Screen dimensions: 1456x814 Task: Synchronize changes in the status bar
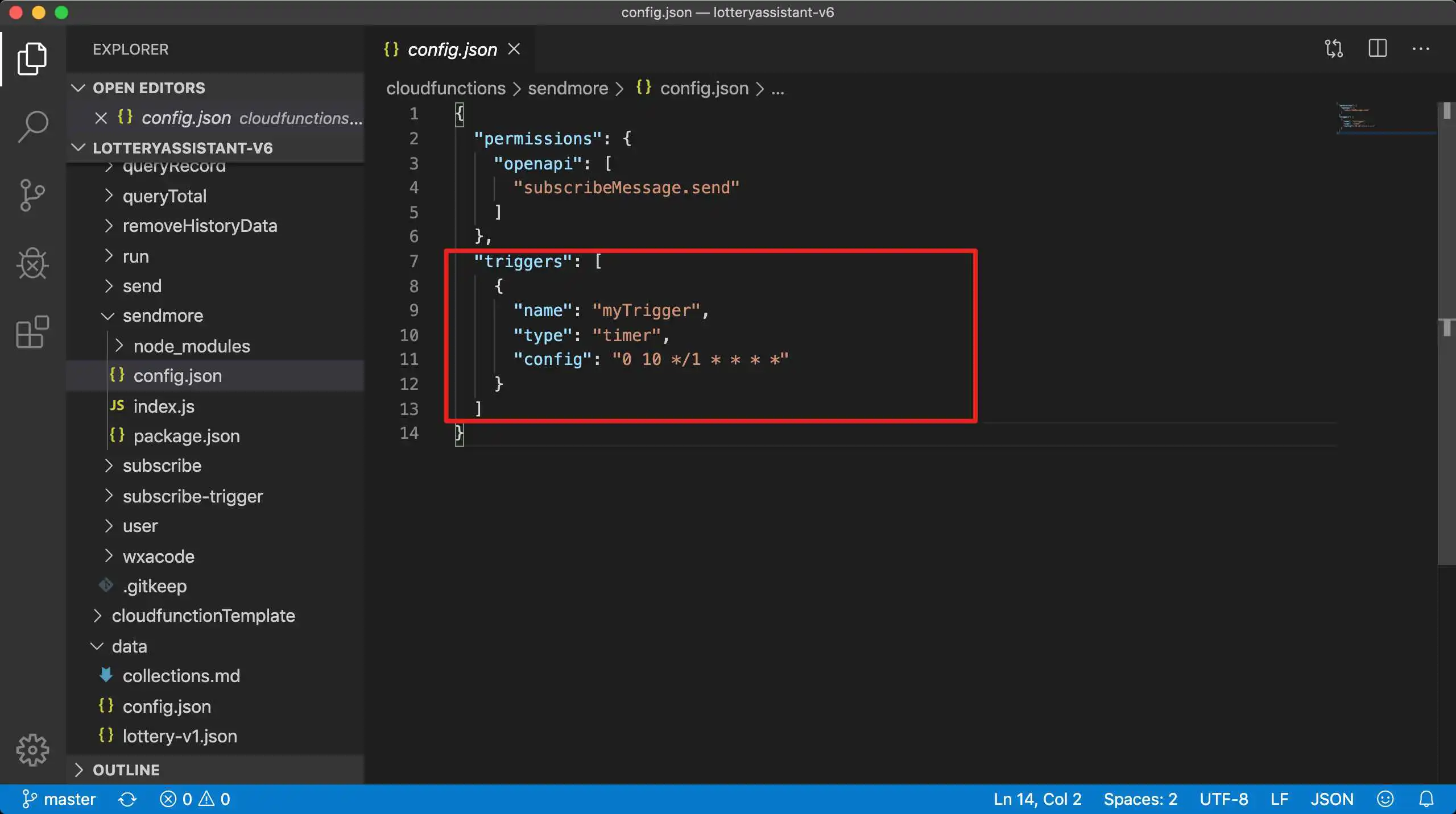127,799
